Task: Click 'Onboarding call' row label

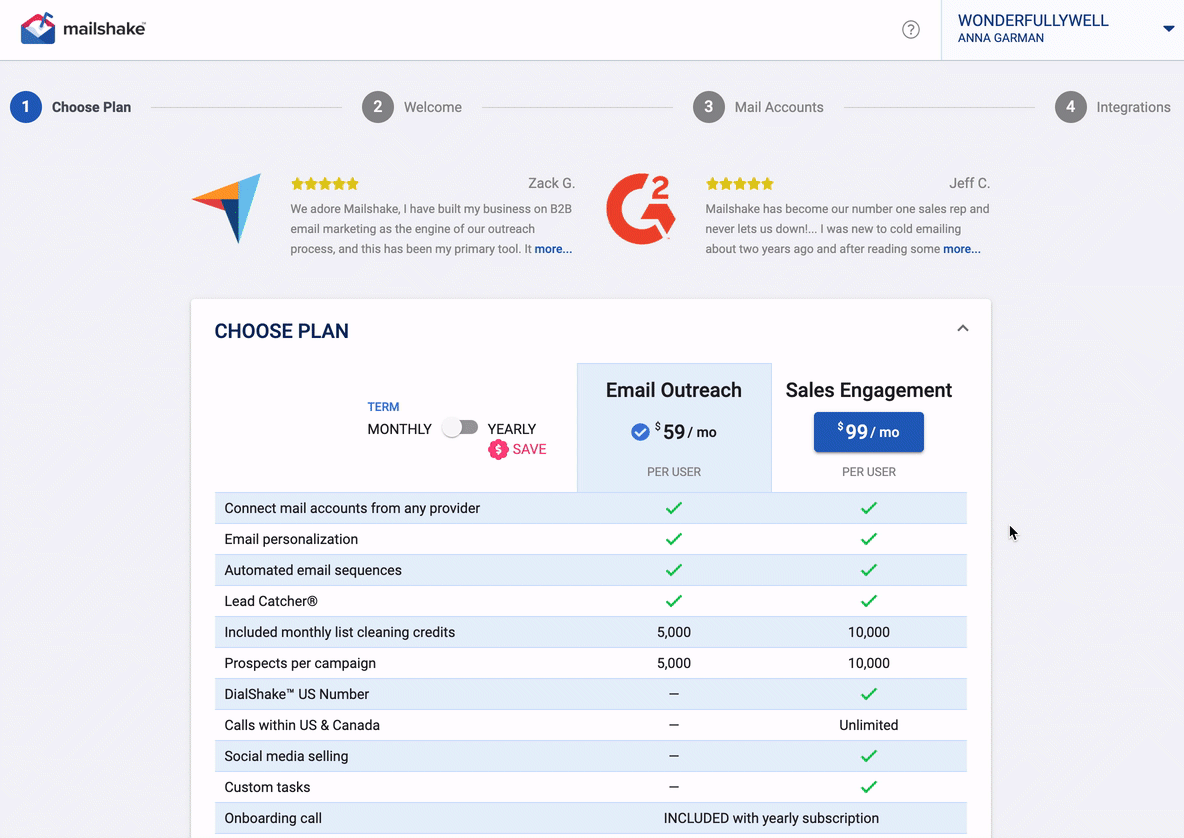Action: pos(273,818)
